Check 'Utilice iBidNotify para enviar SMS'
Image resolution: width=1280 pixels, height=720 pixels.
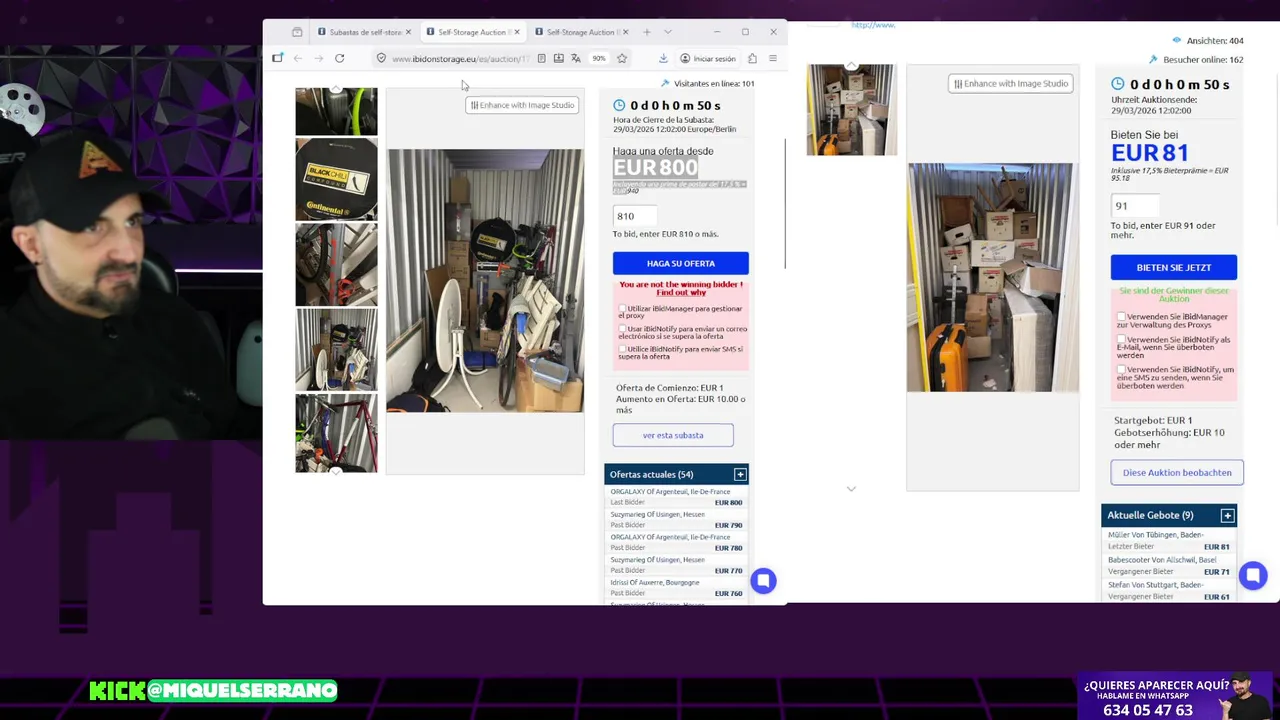tap(622, 348)
